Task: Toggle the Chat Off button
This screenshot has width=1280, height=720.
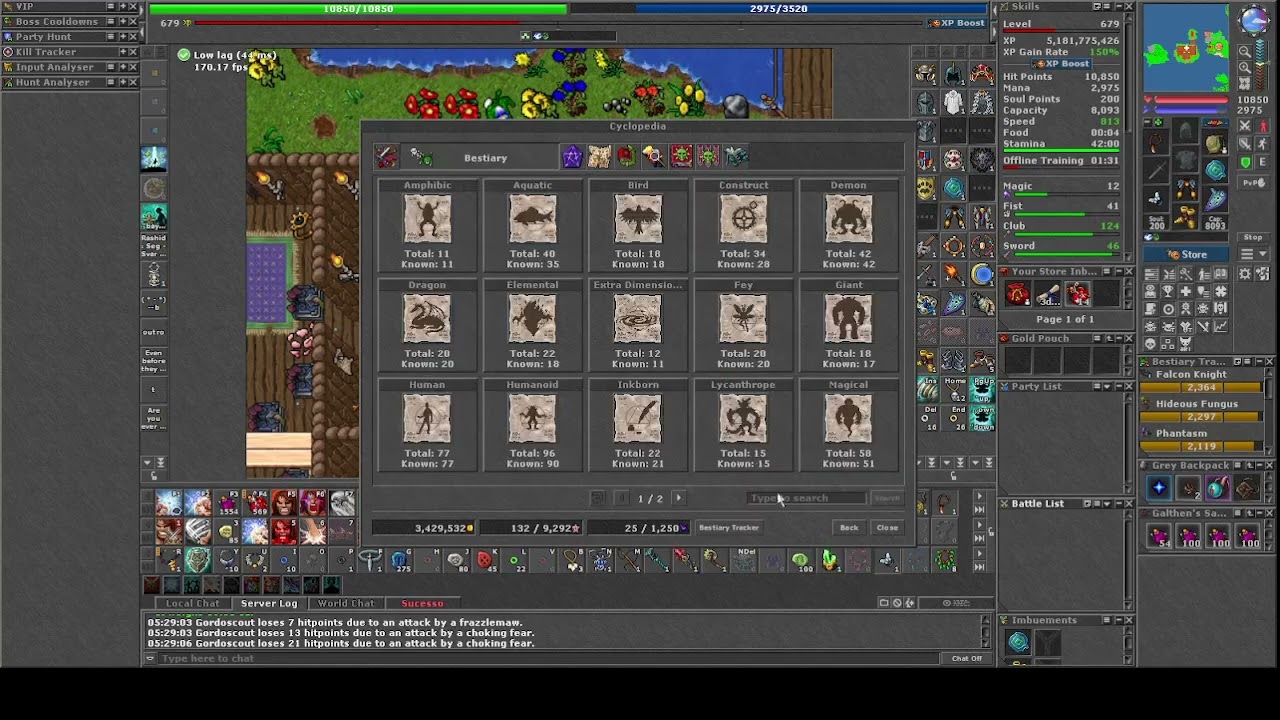Action: [967, 658]
